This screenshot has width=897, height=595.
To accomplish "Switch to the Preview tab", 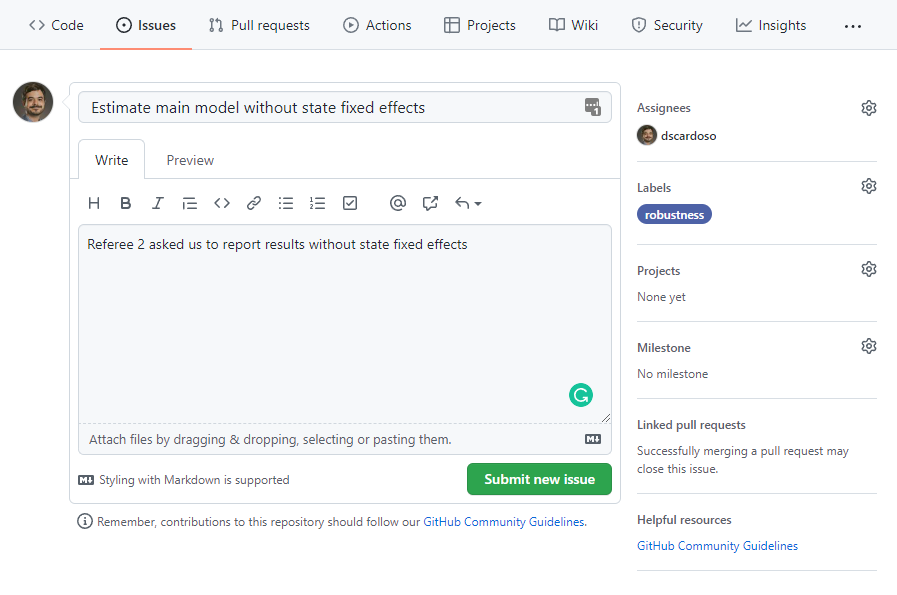I will click(x=190, y=160).
